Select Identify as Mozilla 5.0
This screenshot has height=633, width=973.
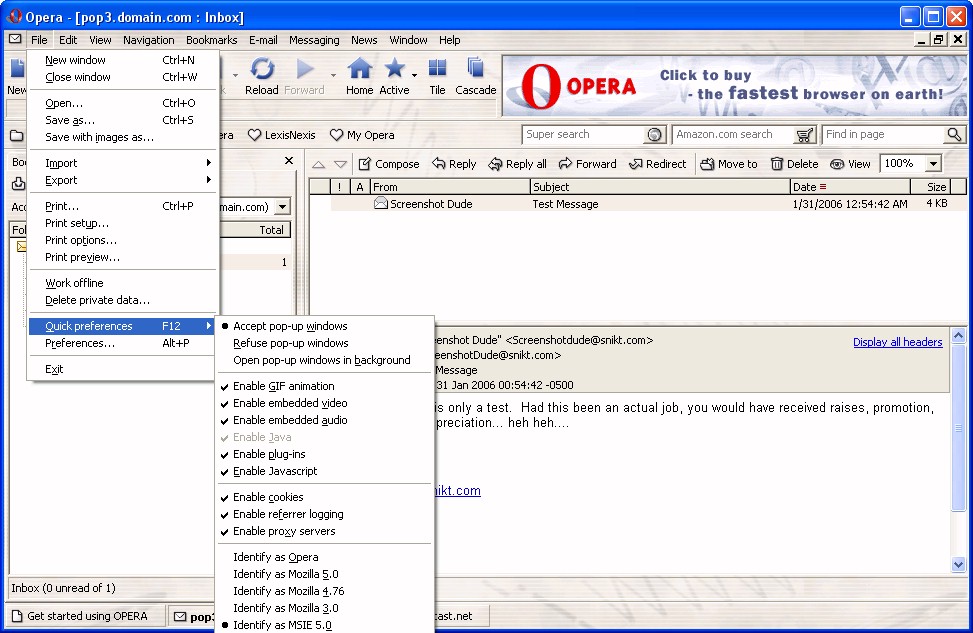[x=323, y=574]
